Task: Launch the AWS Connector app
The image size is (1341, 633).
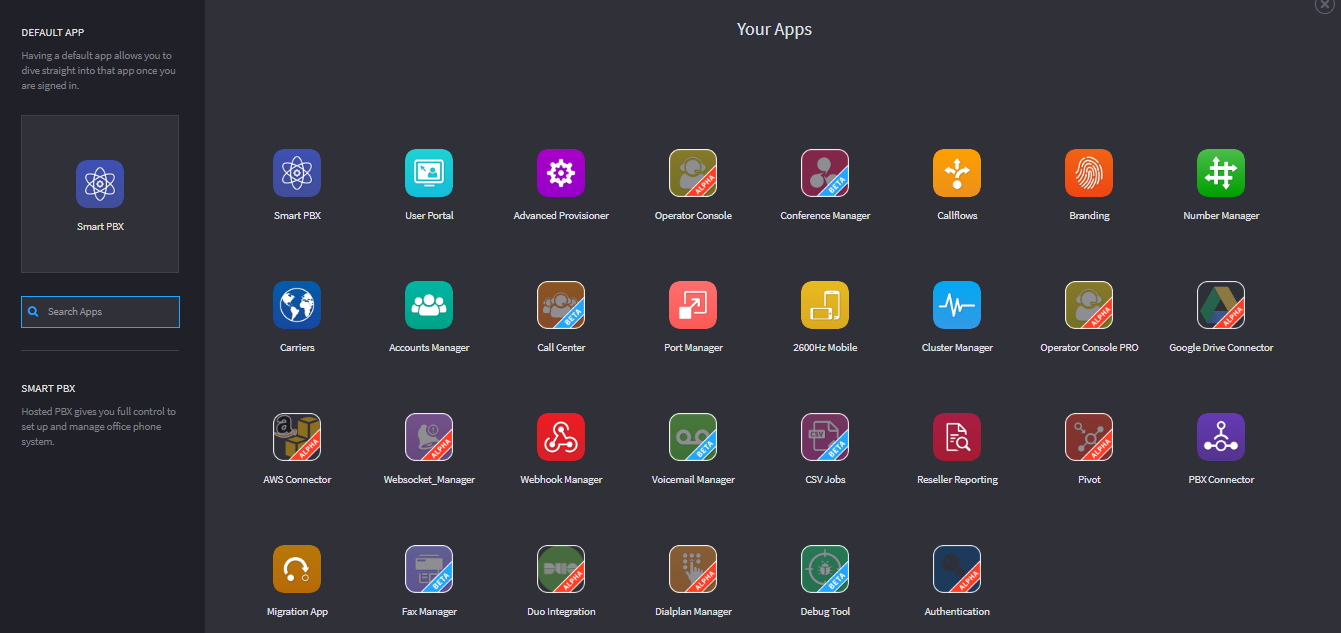Action: click(297, 437)
